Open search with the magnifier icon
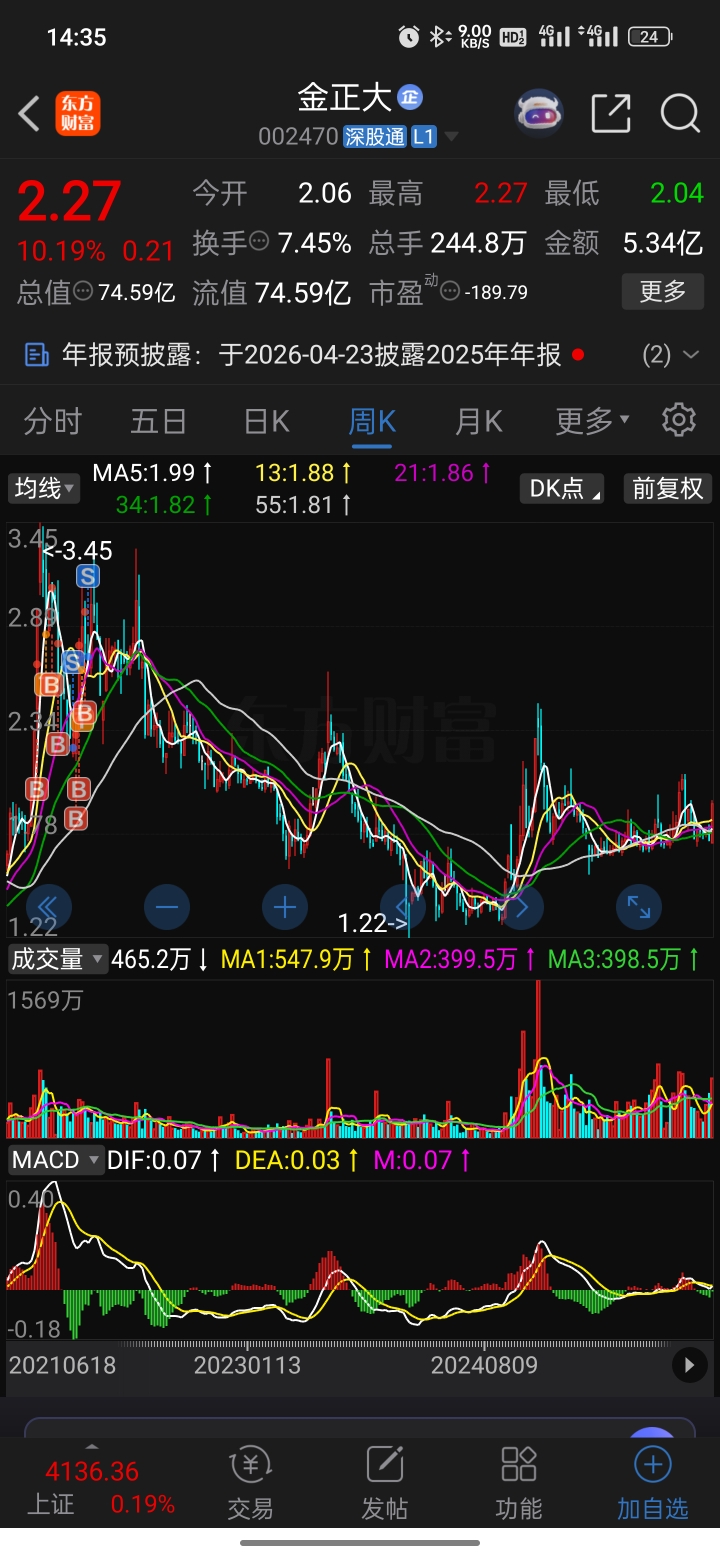This screenshot has width=720, height=1560. (680, 113)
